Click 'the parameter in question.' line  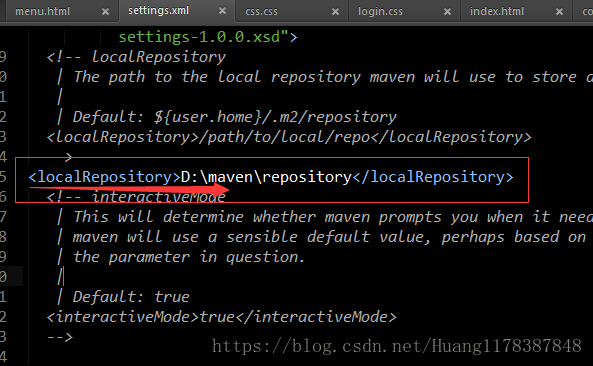tap(181, 257)
